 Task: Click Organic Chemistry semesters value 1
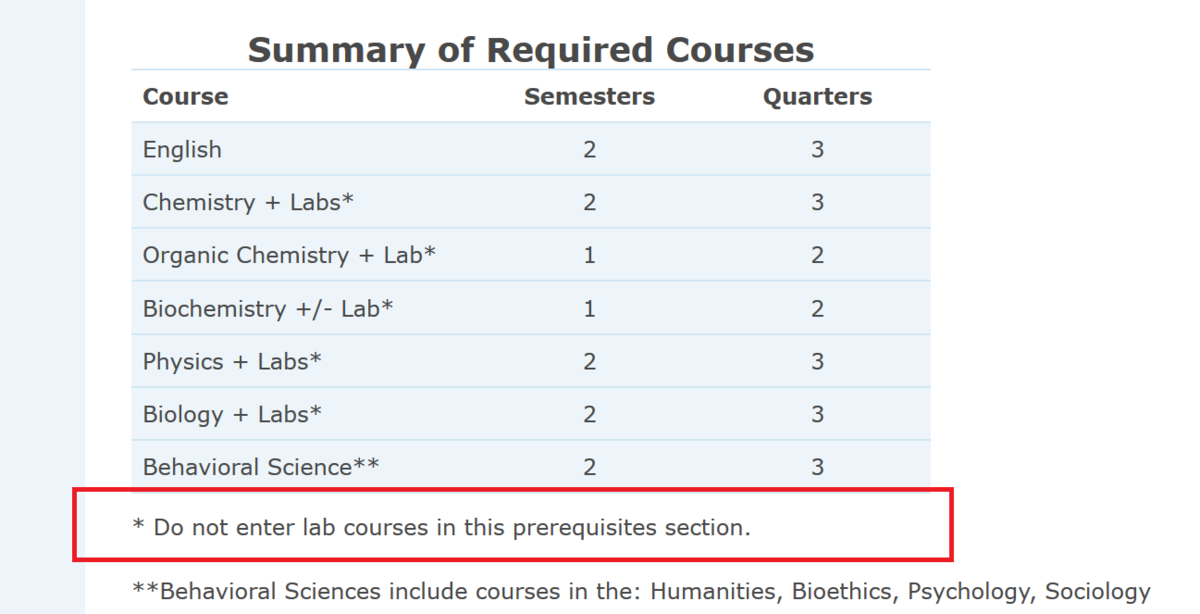point(589,255)
